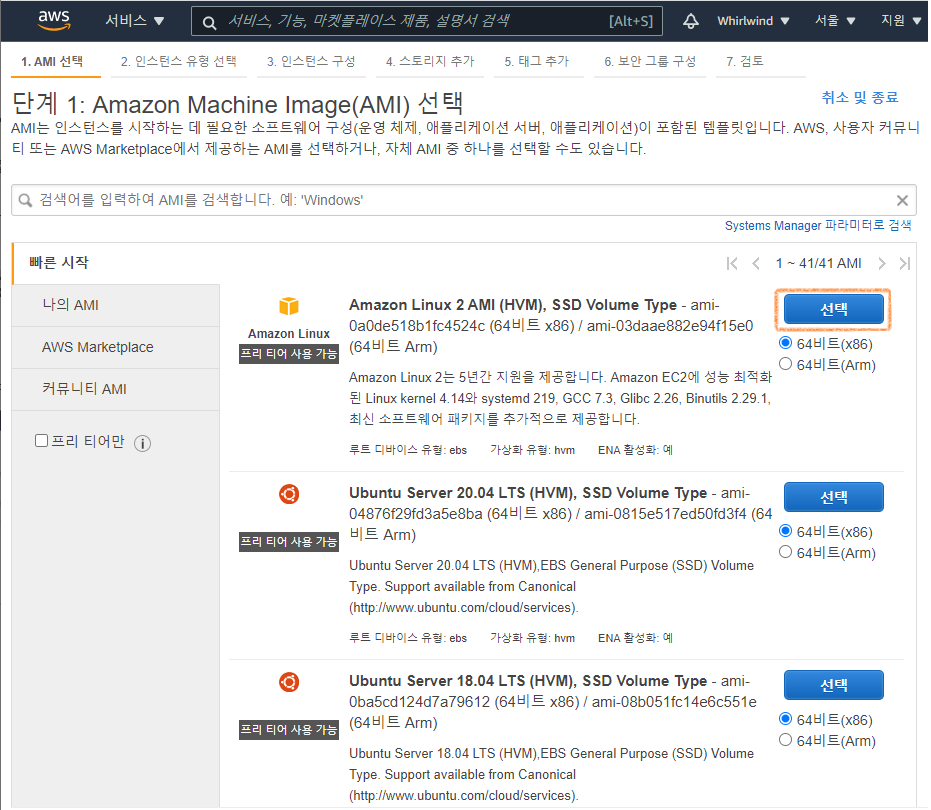Click 프리 티어 사용 가능 badge for Ubuntu 20.04

(x=289, y=542)
